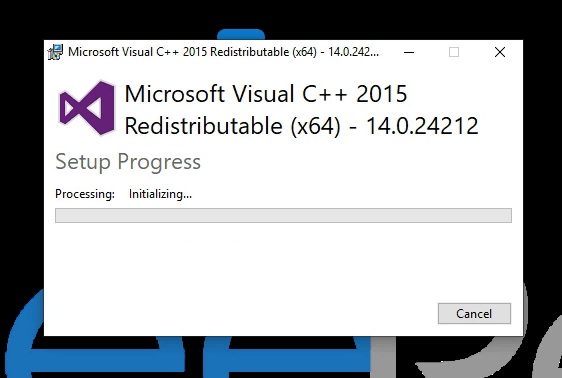Click the "Redistributable (x64)" heading text

[x=232, y=126]
